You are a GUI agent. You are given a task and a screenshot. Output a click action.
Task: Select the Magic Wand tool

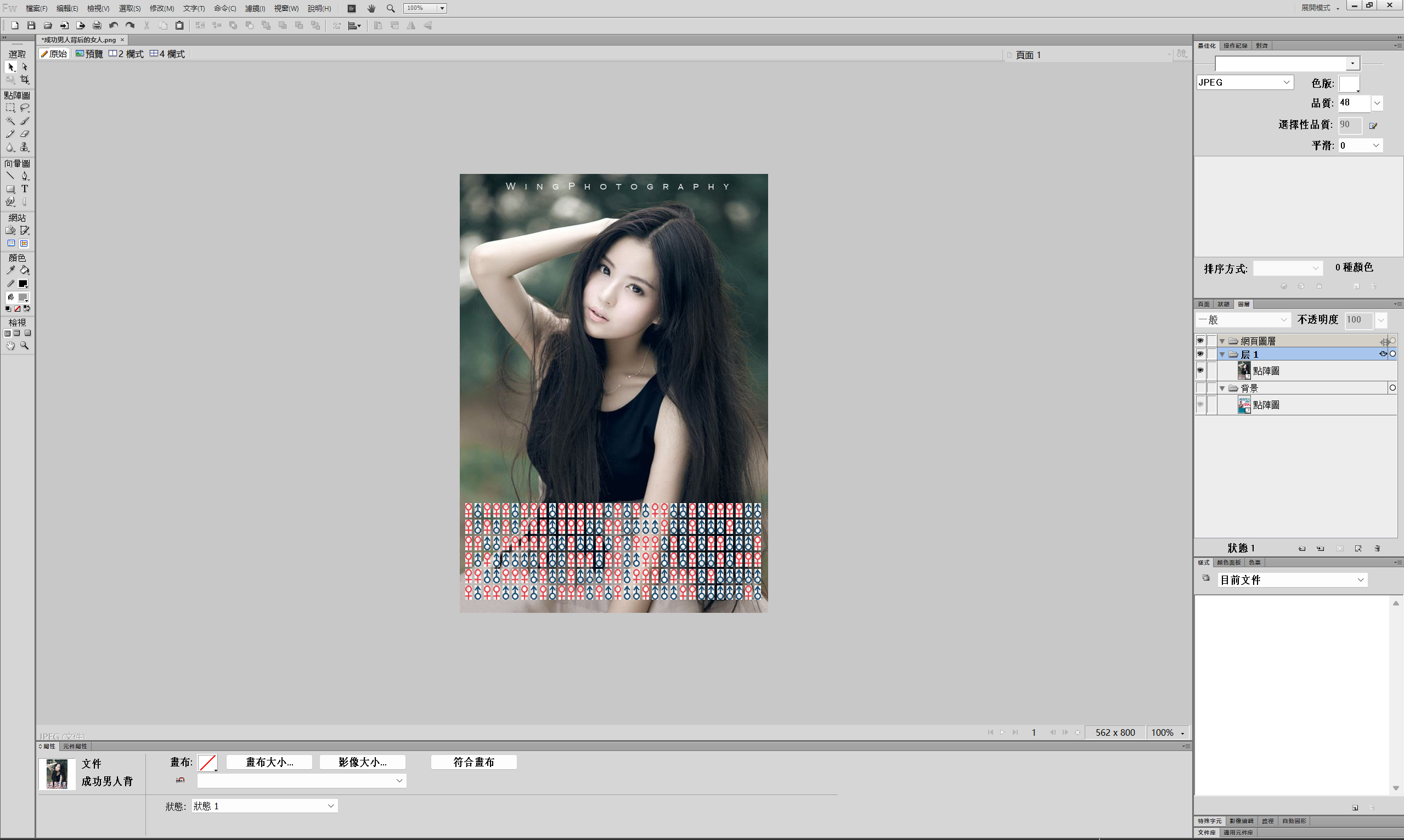[x=10, y=121]
